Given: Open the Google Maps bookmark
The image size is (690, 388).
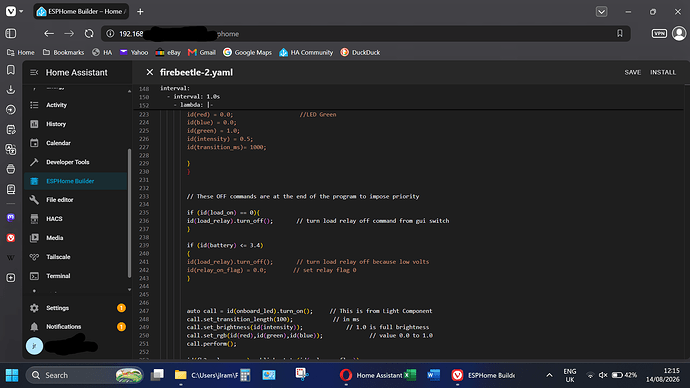Looking at the screenshot, I should tap(247, 52).
